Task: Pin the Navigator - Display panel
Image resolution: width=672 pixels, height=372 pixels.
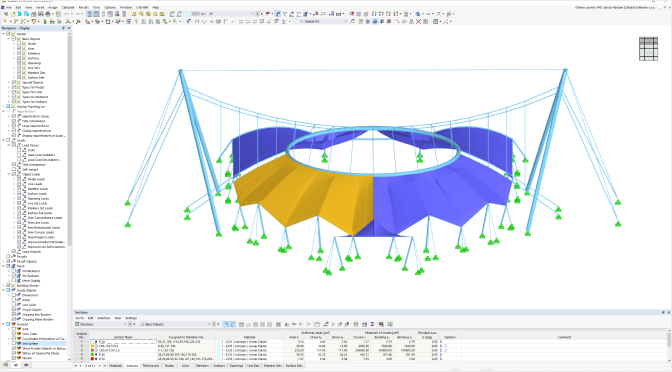Action: (63, 28)
